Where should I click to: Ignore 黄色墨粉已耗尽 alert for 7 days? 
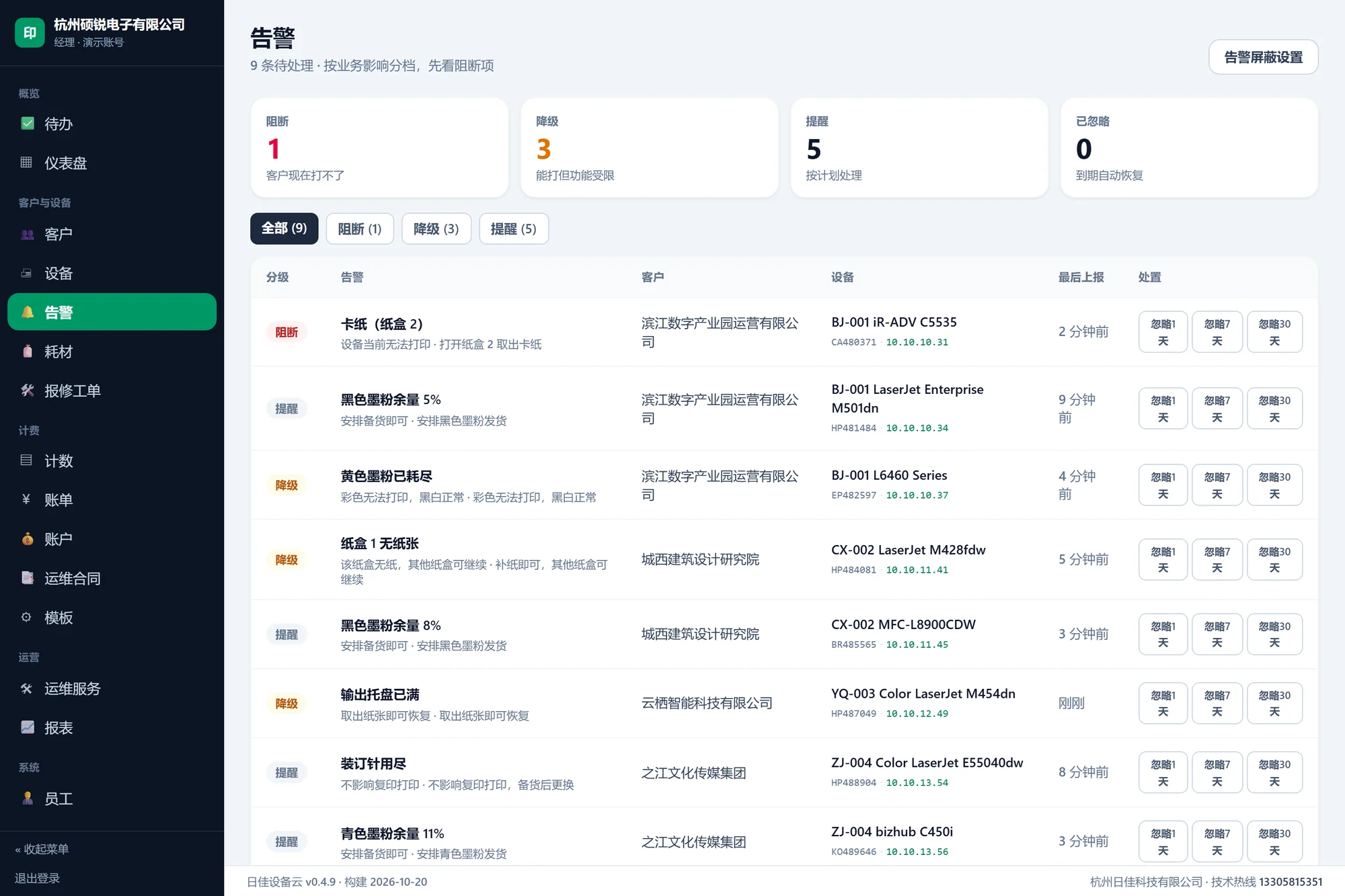(x=1217, y=485)
